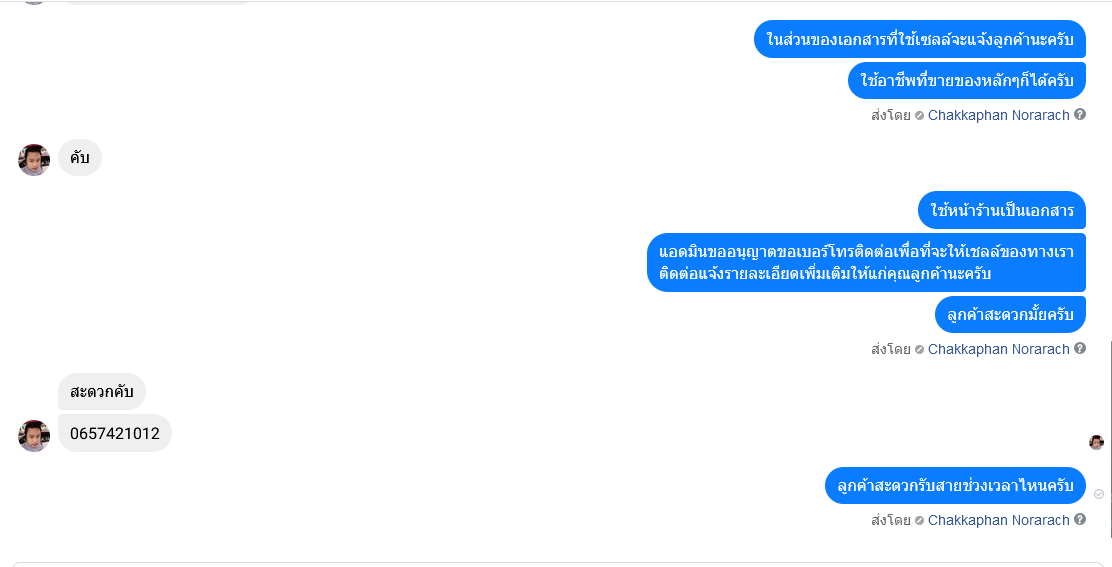The image size is (1112, 567).
Task: Click help icon beside sender name under ใช้อาชีพที่ขายของหลักๆก็ได้ครับ
Action: 1079,114
